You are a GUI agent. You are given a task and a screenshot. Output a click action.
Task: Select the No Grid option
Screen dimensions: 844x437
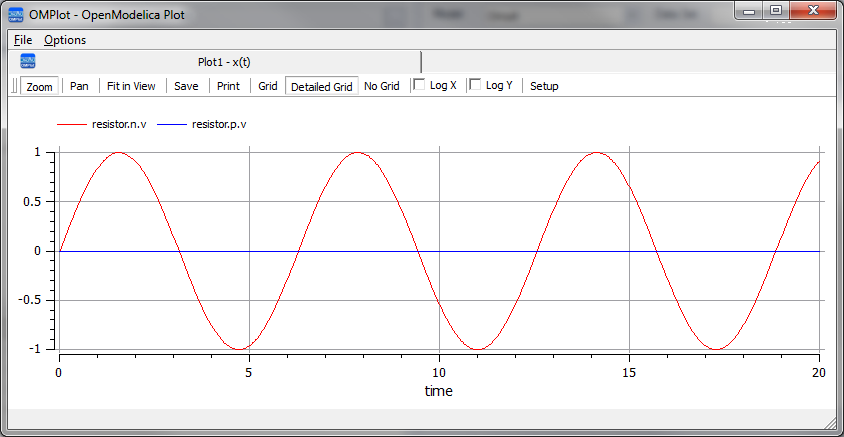(382, 86)
